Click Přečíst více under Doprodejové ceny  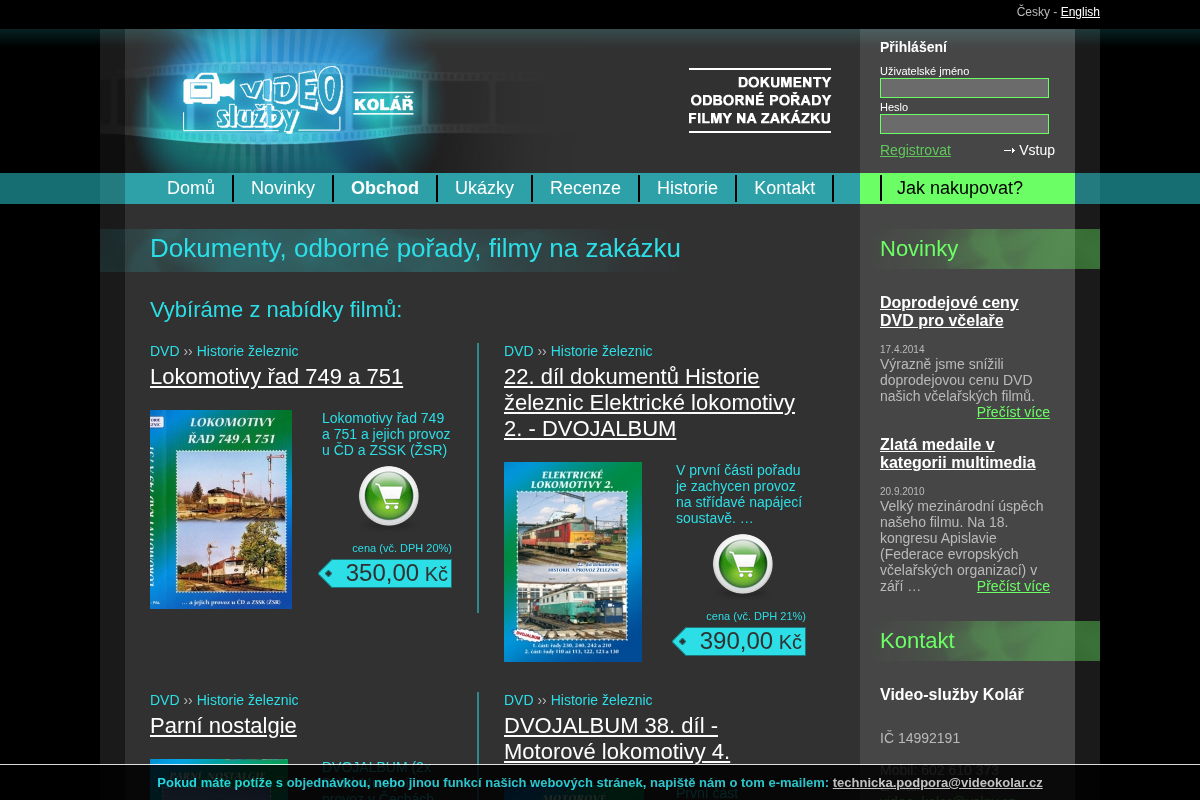(1013, 412)
